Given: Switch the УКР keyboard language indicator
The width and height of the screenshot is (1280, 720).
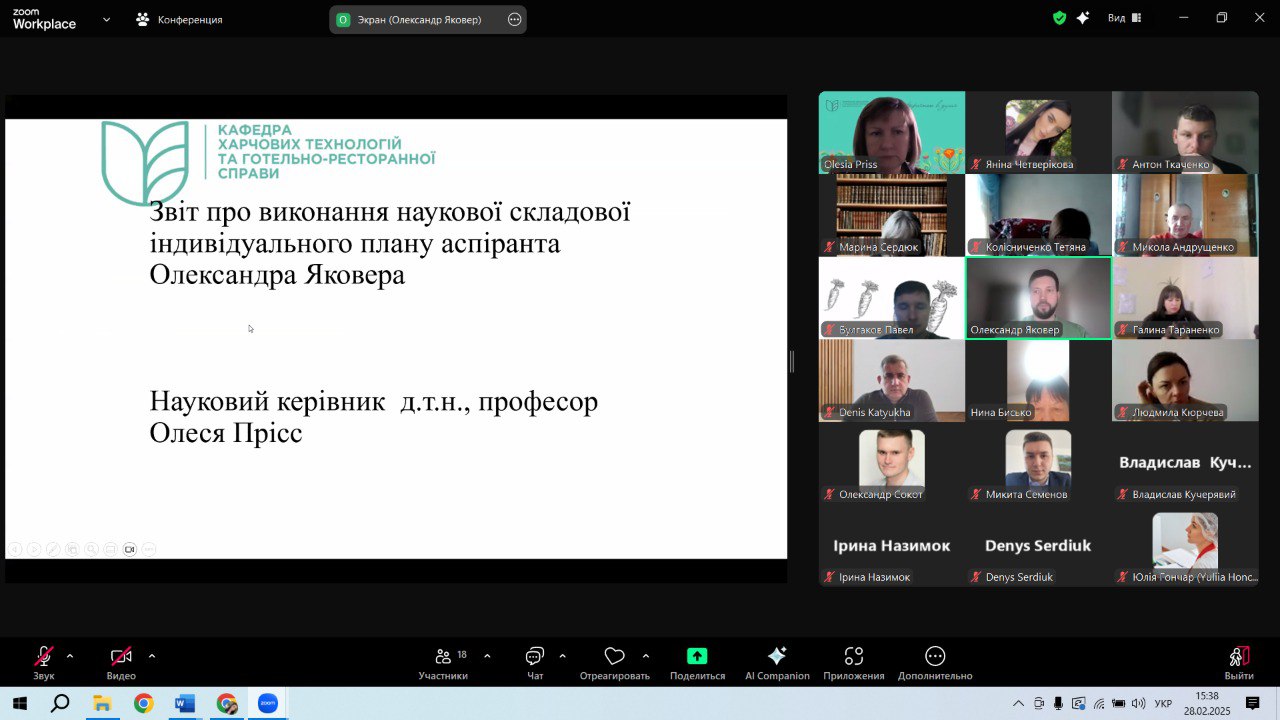Looking at the screenshot, I should tap(1163, 703).
